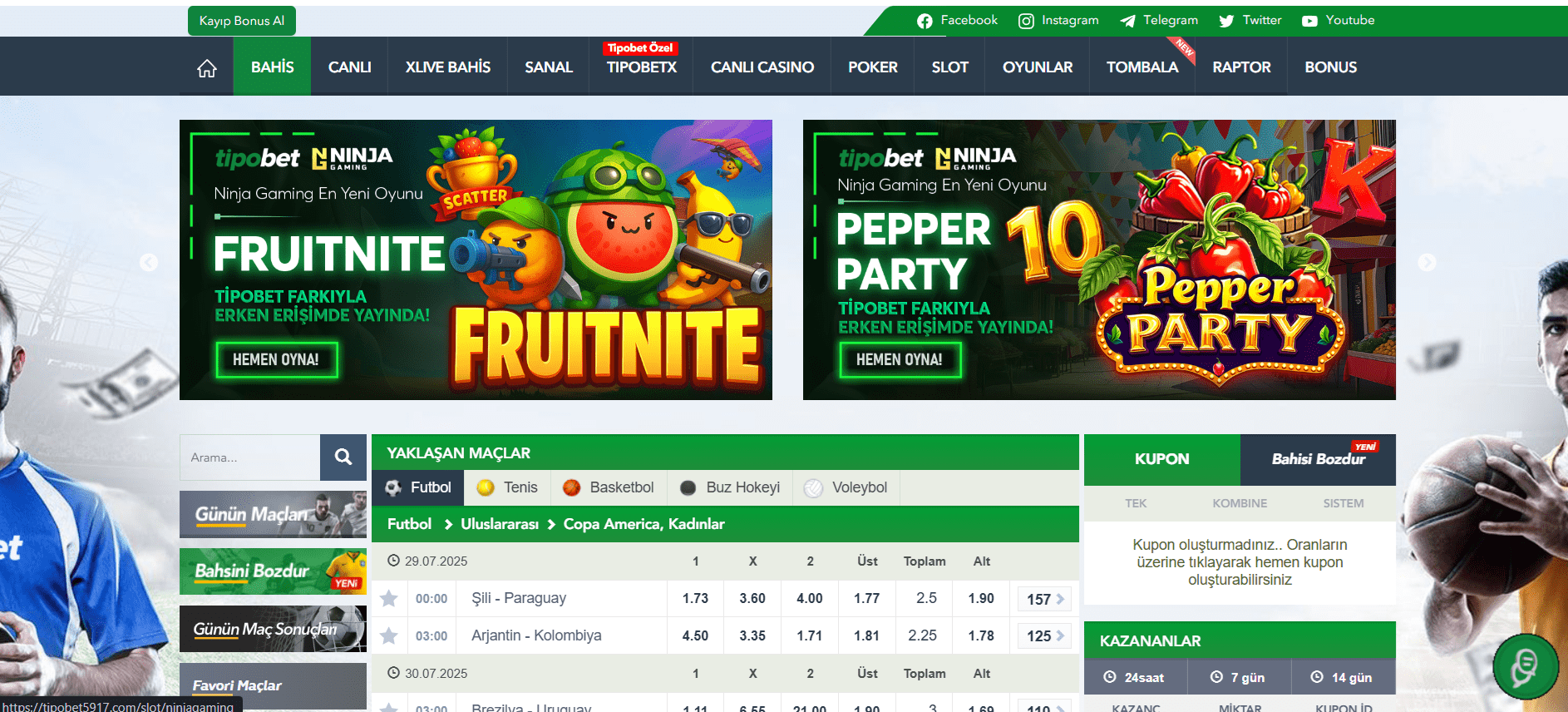Expand 157 more markets for Şili - Paraguay

[x=1045, y=599]
